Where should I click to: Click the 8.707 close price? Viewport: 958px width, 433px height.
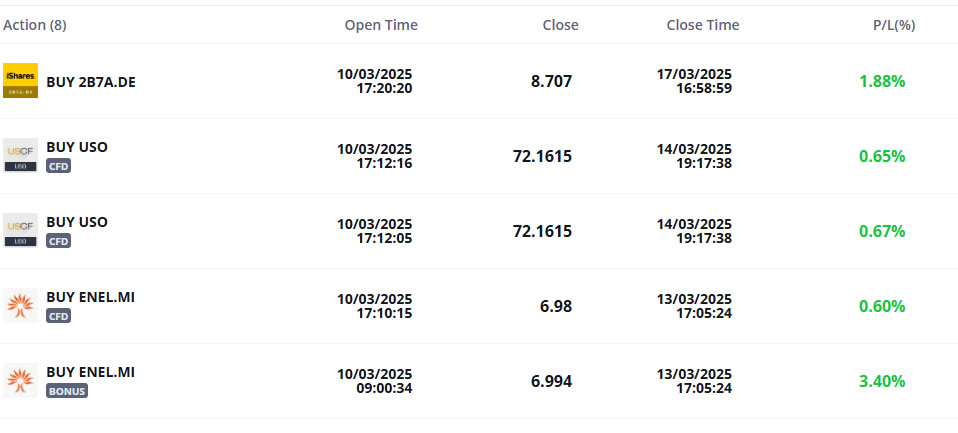coord(551,81)
